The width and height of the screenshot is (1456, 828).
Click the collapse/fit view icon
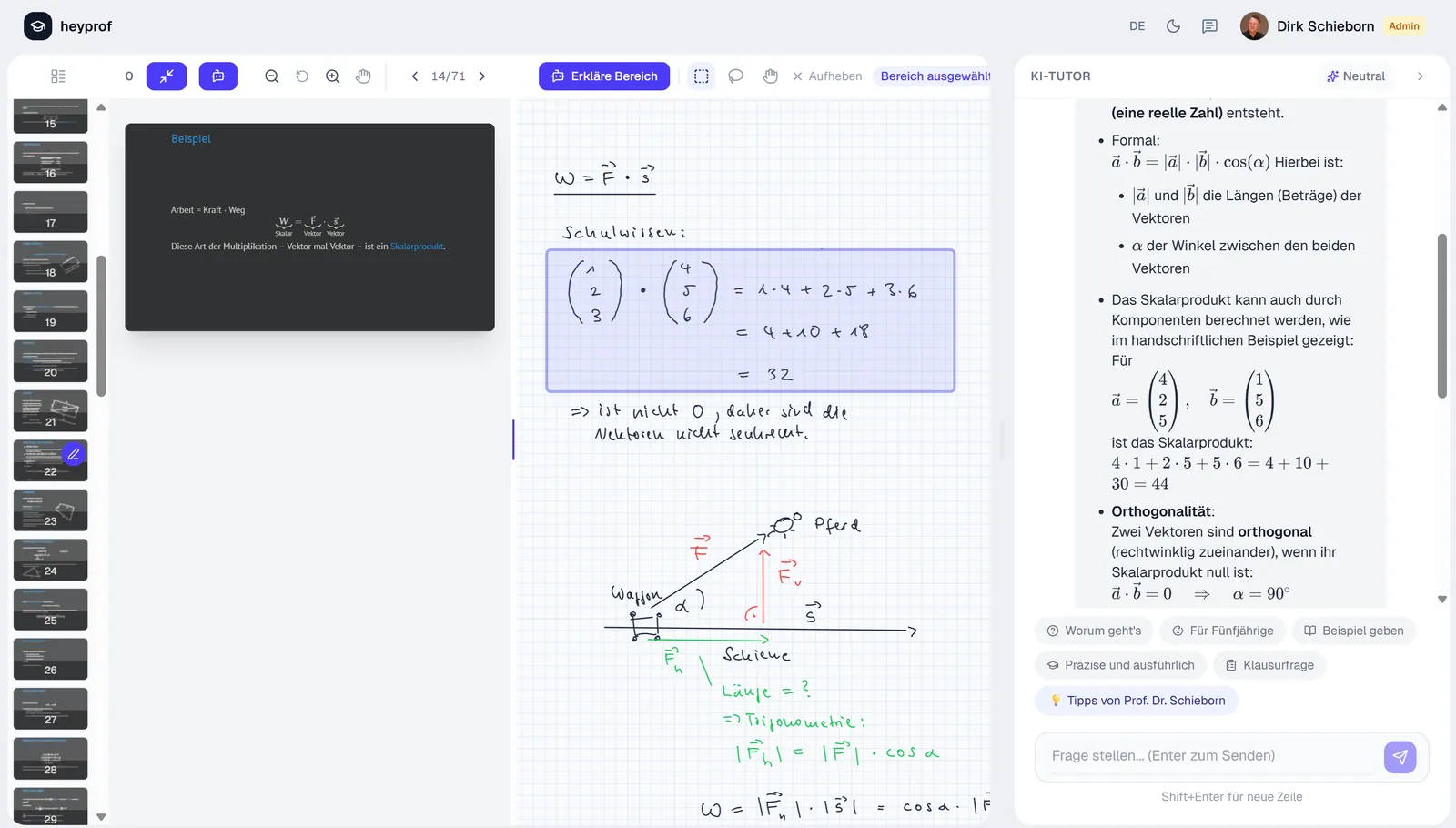coord(167,76)
